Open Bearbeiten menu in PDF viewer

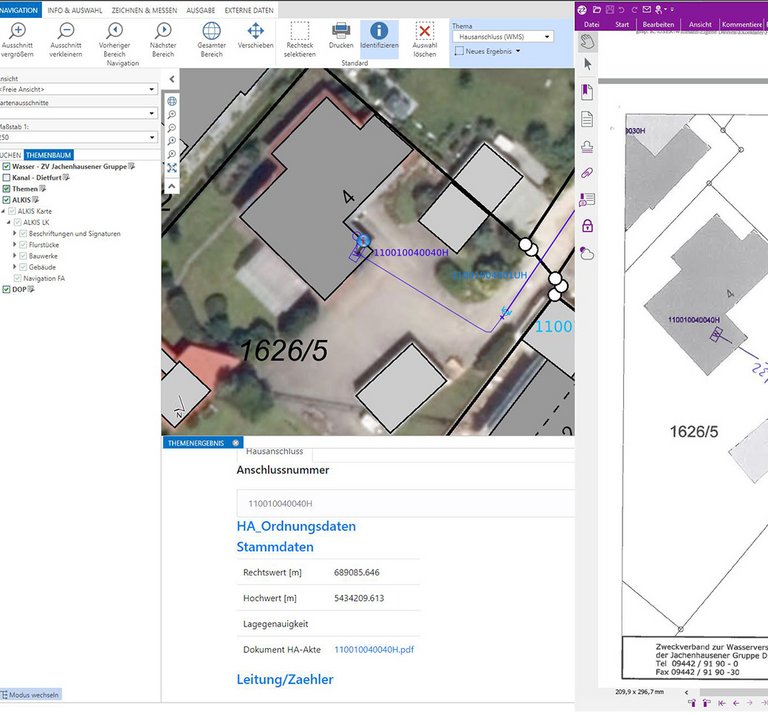click(x=658, y=24)
